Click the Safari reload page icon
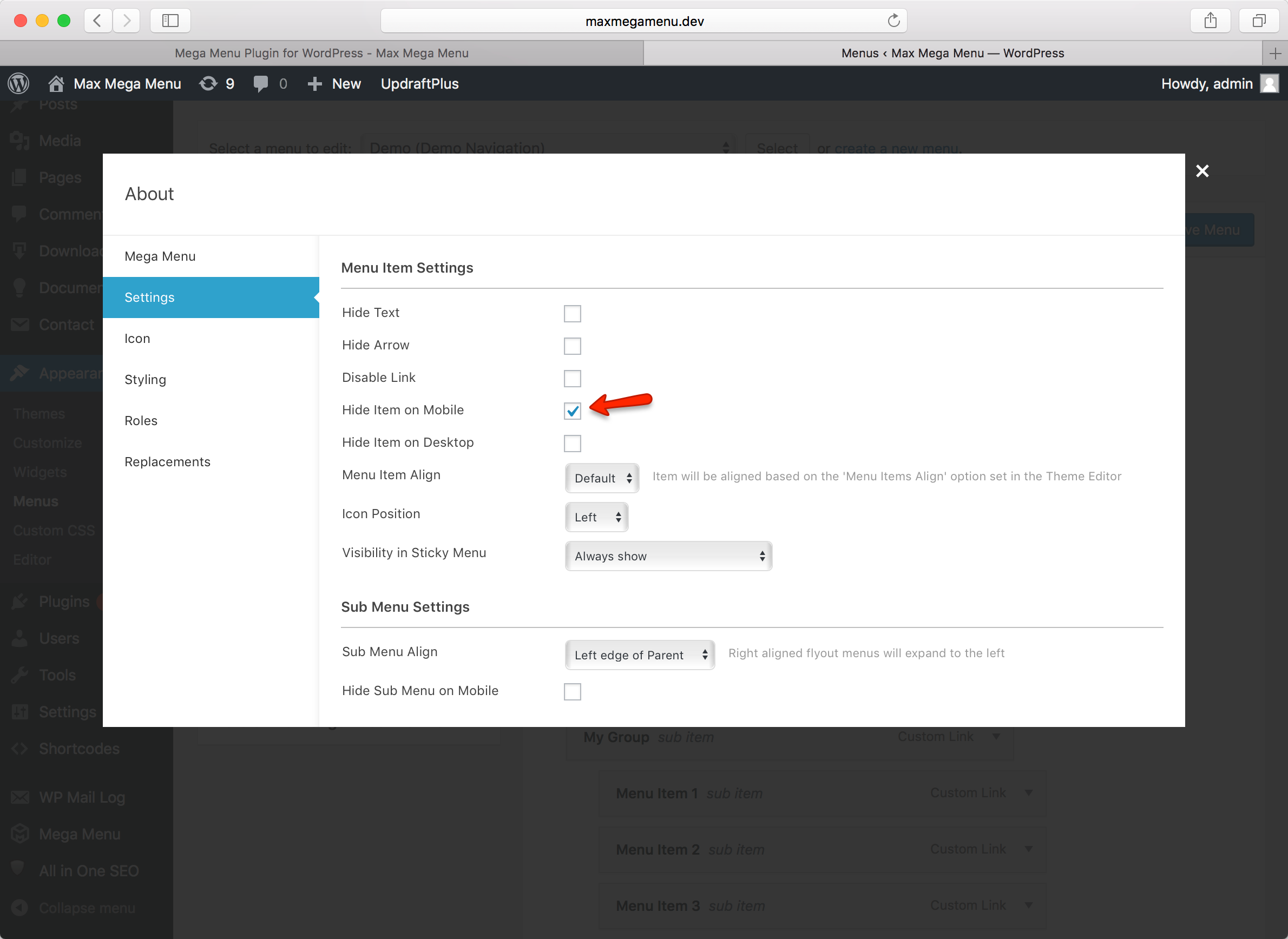The width and height of the screenshot is (1288, 939). click(893, 21)
